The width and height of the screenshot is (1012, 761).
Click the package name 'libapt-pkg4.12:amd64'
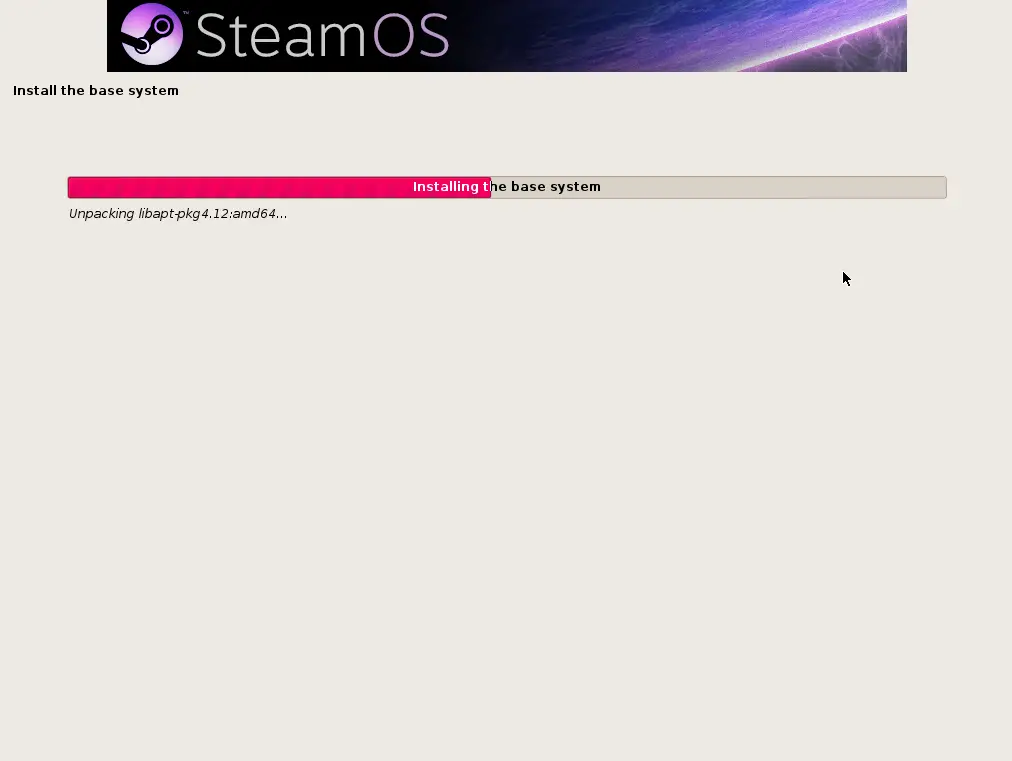tap(208, 214)
